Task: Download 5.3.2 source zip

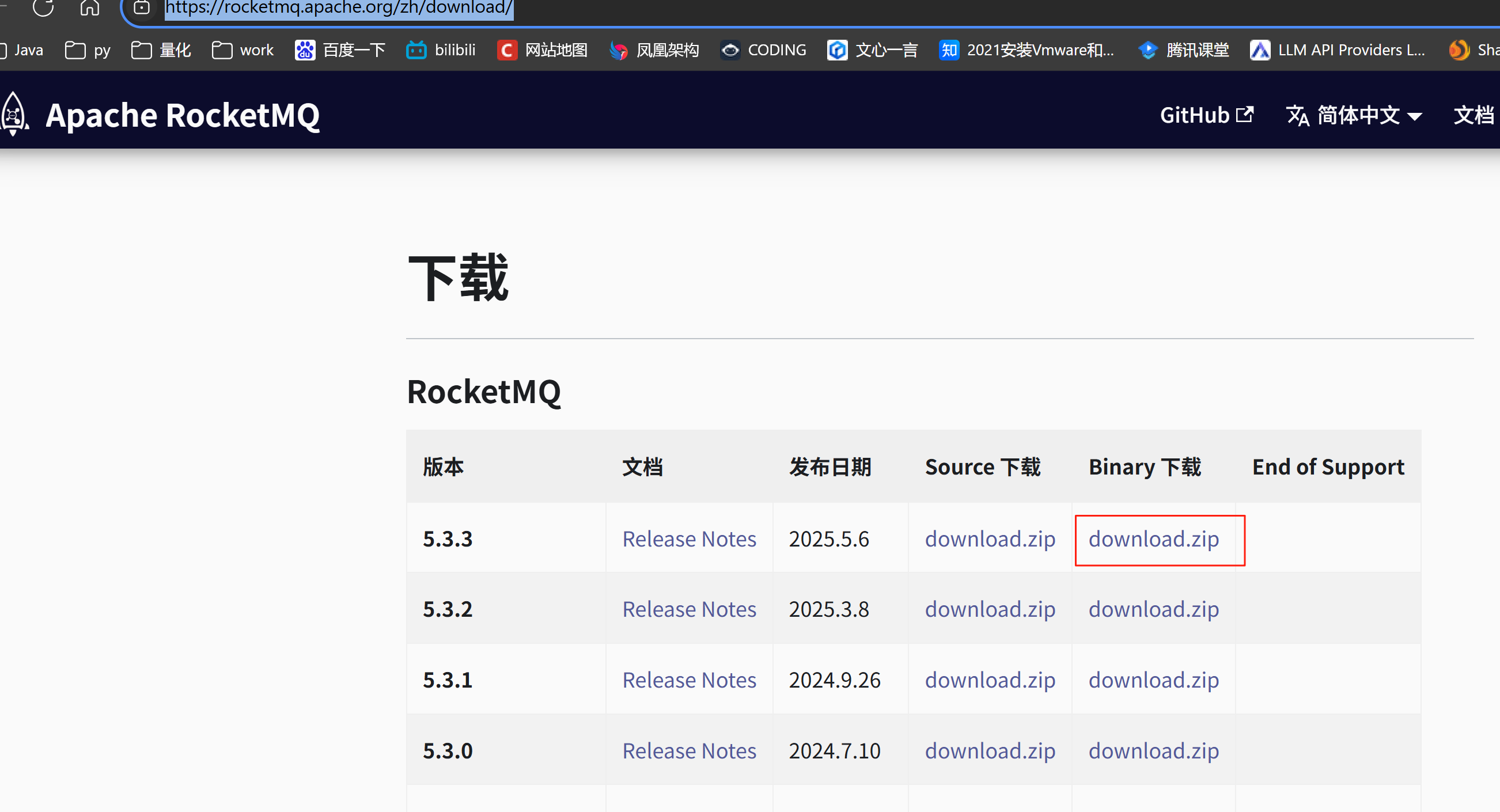Action: (x=990, y=609)
